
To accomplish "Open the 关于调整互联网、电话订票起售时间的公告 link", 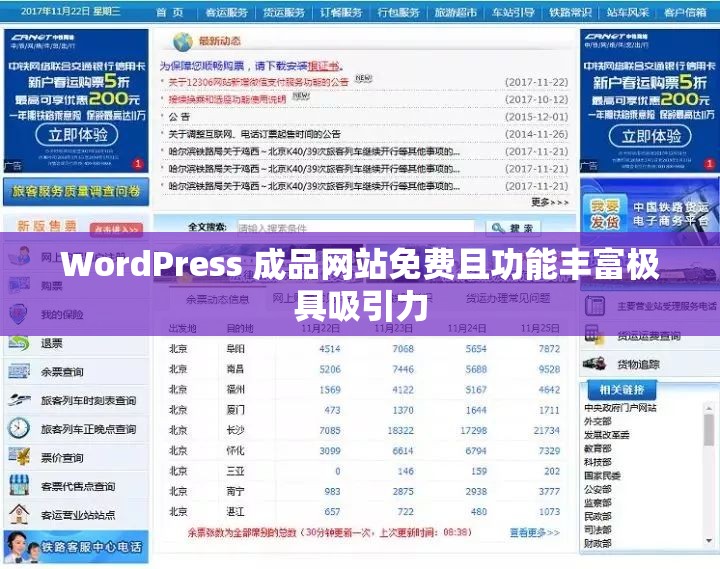I will (x=254, y=134).
